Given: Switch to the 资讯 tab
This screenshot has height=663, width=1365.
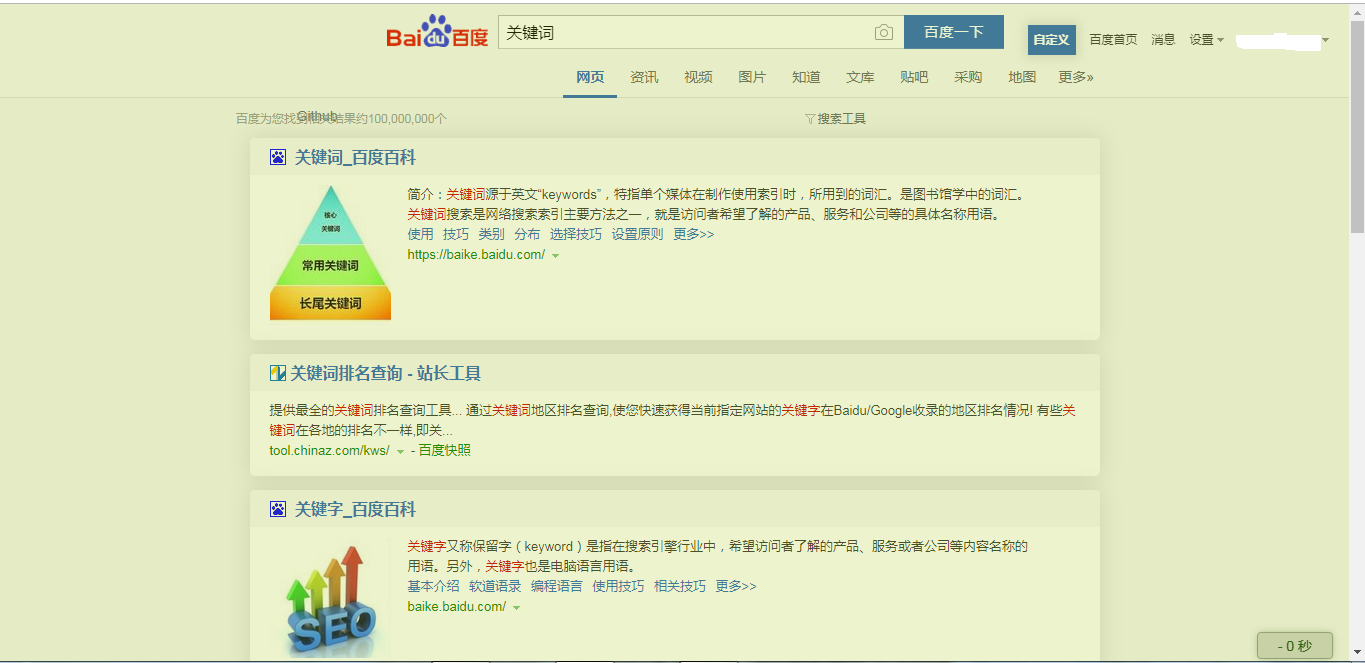Looking at the screenshot, I should click(644, 77).
